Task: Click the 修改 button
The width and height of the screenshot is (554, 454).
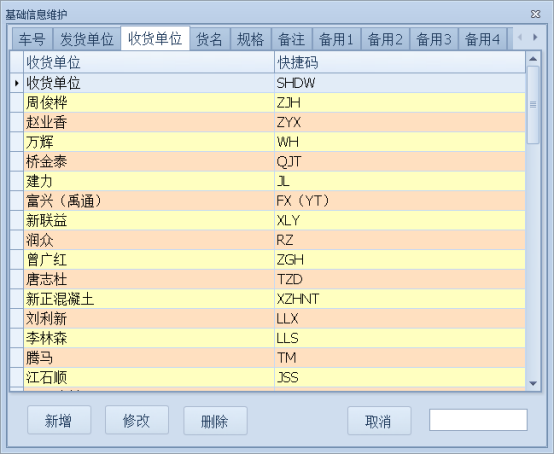Action: [137, 420]
